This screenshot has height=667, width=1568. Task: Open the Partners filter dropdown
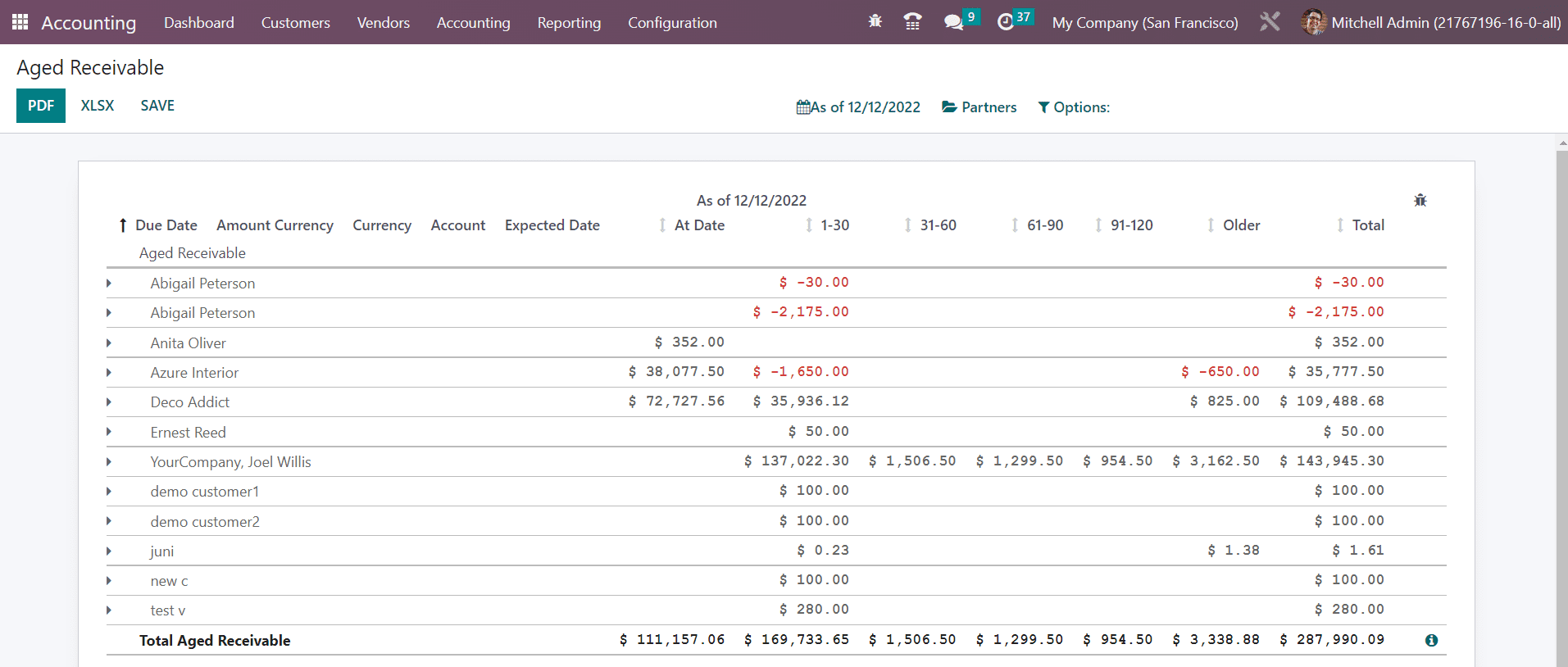point(979,107)
